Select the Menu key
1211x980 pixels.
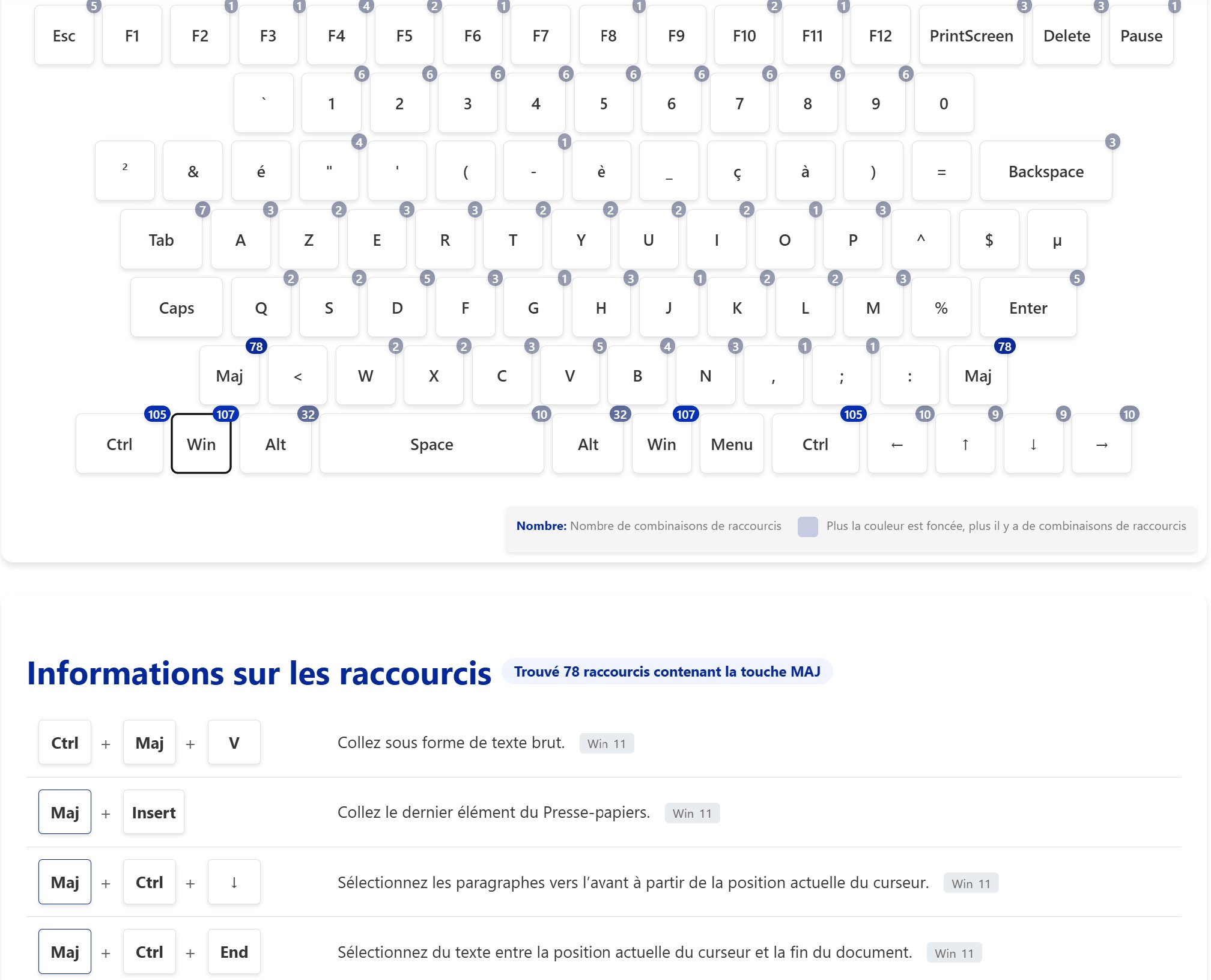(732, 444)
